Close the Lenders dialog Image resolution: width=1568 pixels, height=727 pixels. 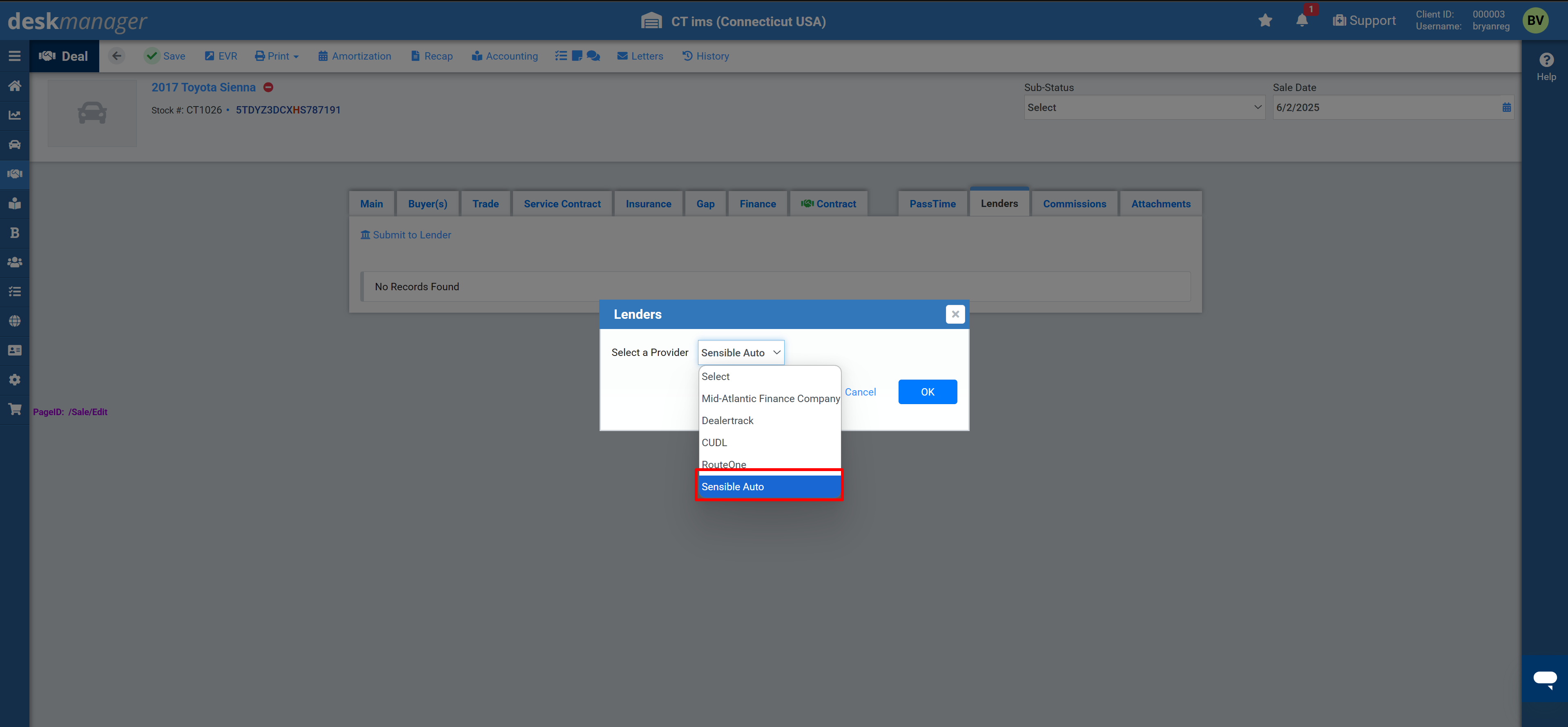pos(955,315)
